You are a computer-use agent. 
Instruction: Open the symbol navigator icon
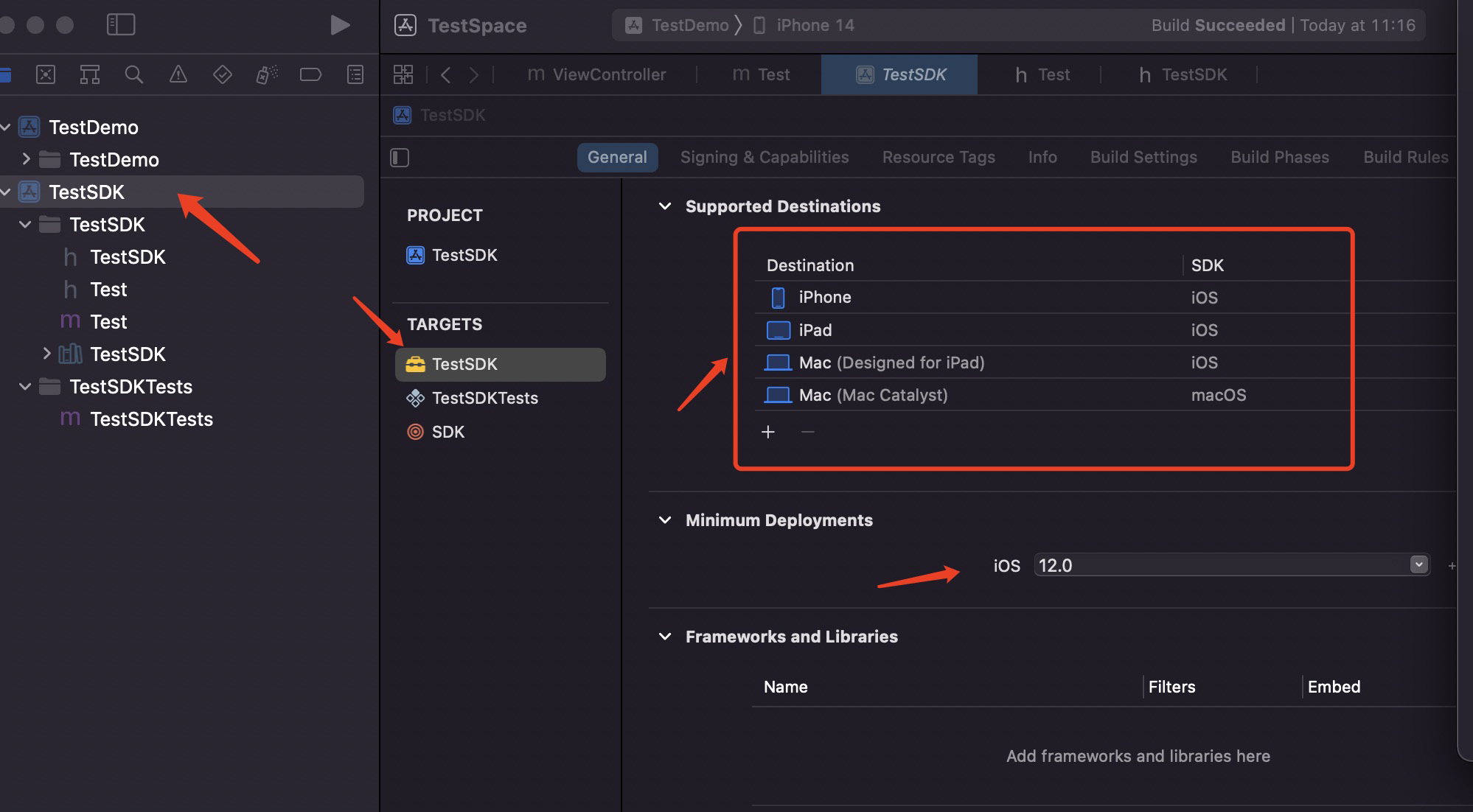pyautogui.click(x=90, y=74)
